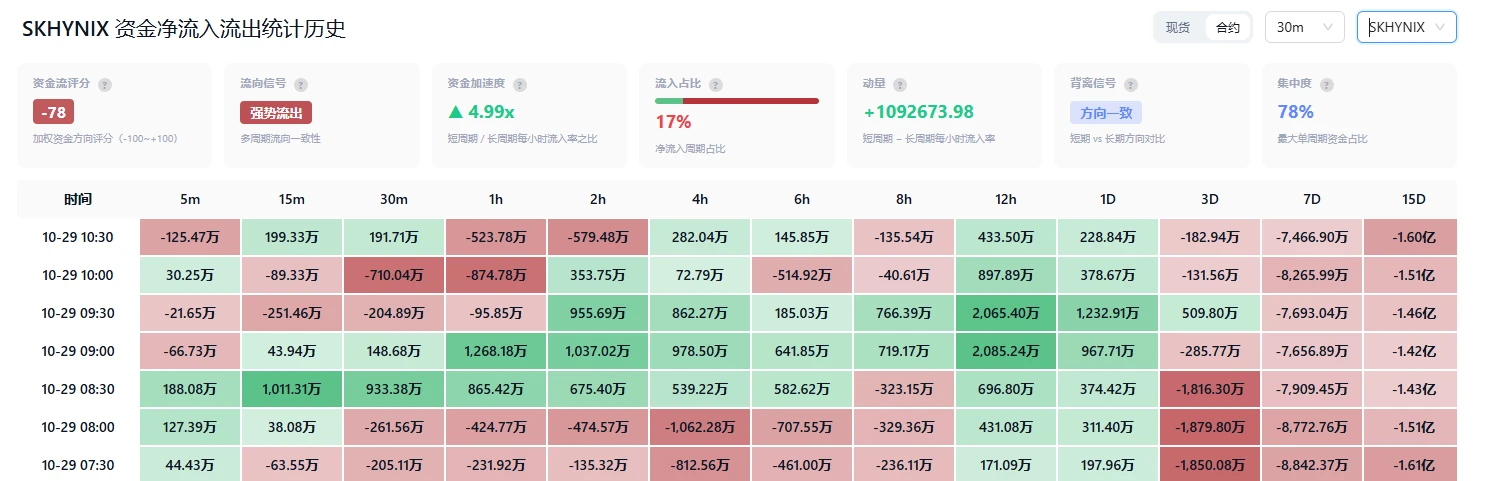Click the 1,232.91万 cell
Viewport: 1503px width, 481px height.
1108,313
